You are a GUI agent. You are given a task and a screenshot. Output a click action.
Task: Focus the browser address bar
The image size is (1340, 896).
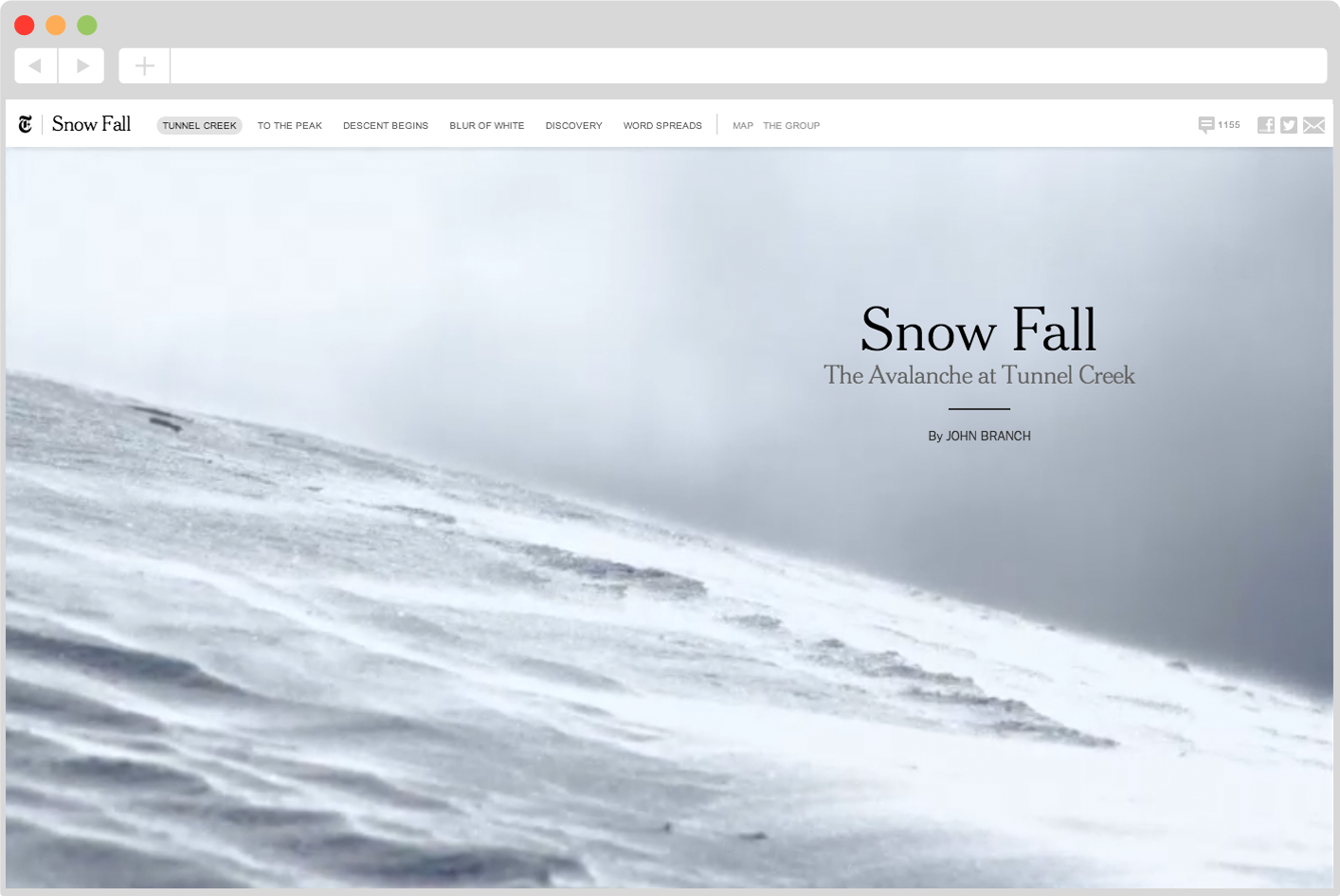click(749, 65)
